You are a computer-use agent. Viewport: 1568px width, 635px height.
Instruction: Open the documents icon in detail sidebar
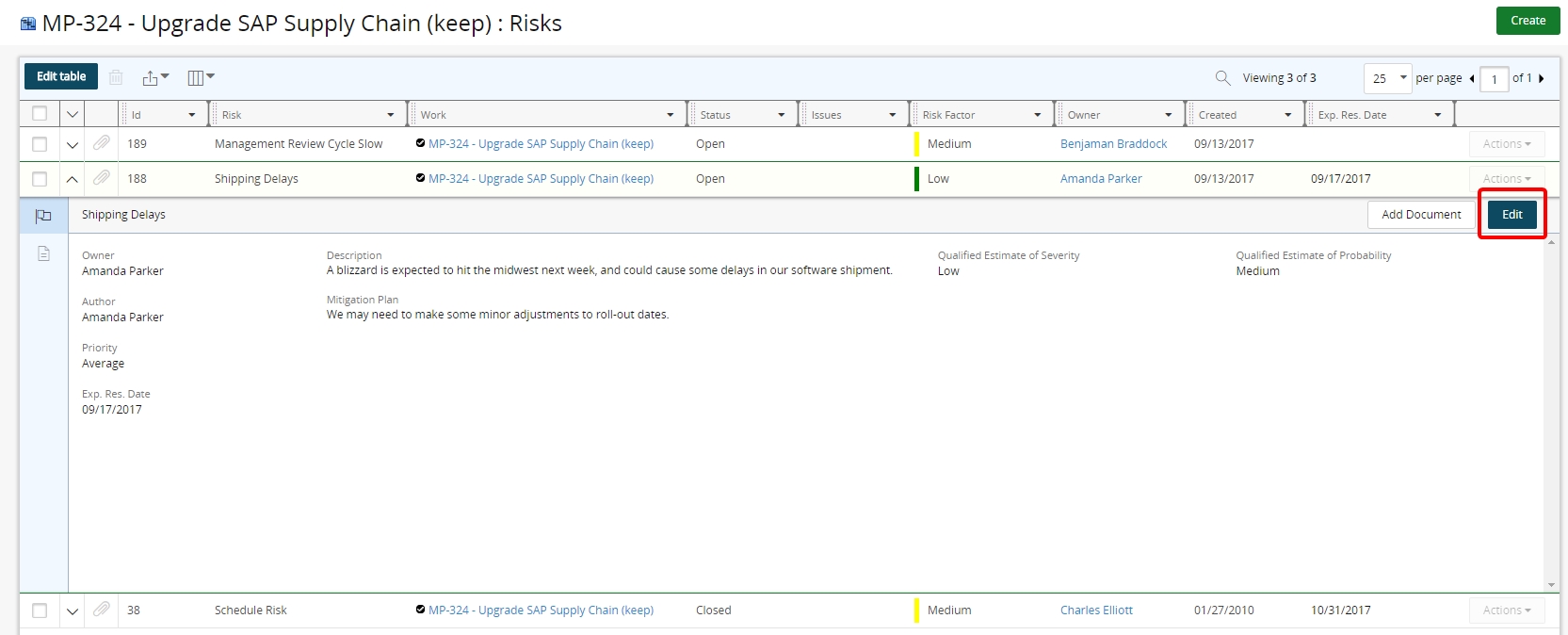(x=43, y=253)
